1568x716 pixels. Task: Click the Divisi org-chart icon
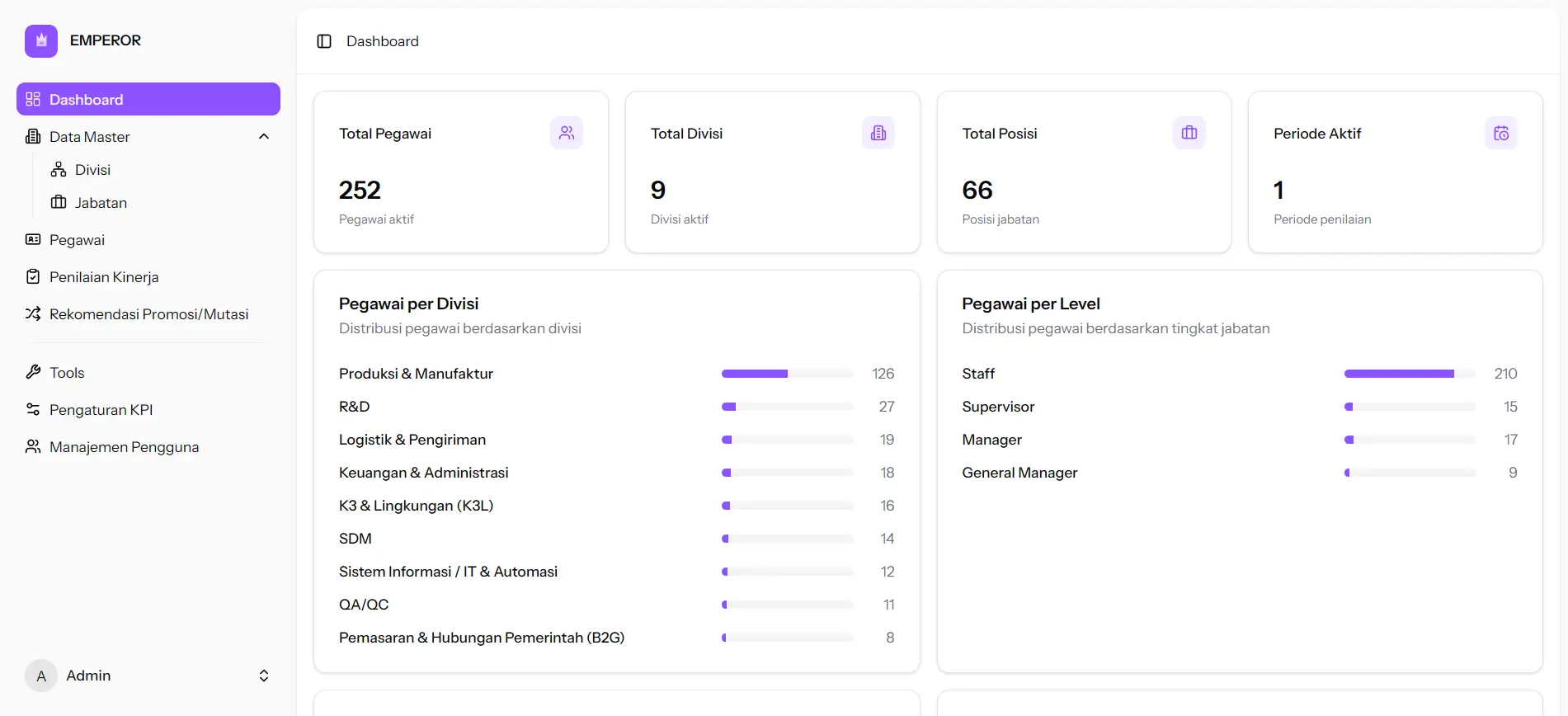click(x=59, y=169)
